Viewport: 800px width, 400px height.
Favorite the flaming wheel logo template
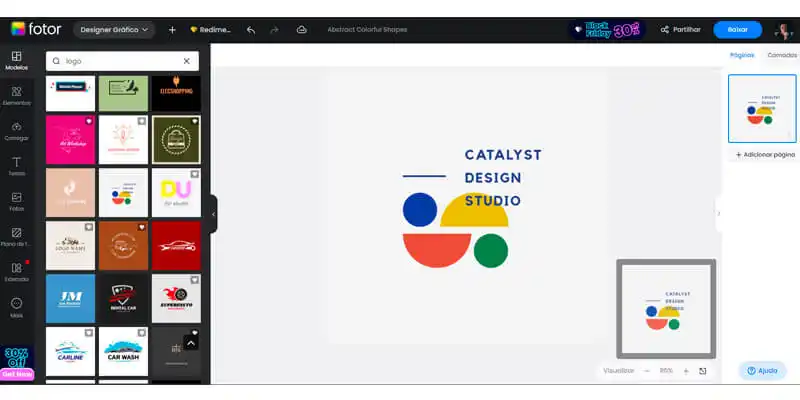(x=194, y=280)
